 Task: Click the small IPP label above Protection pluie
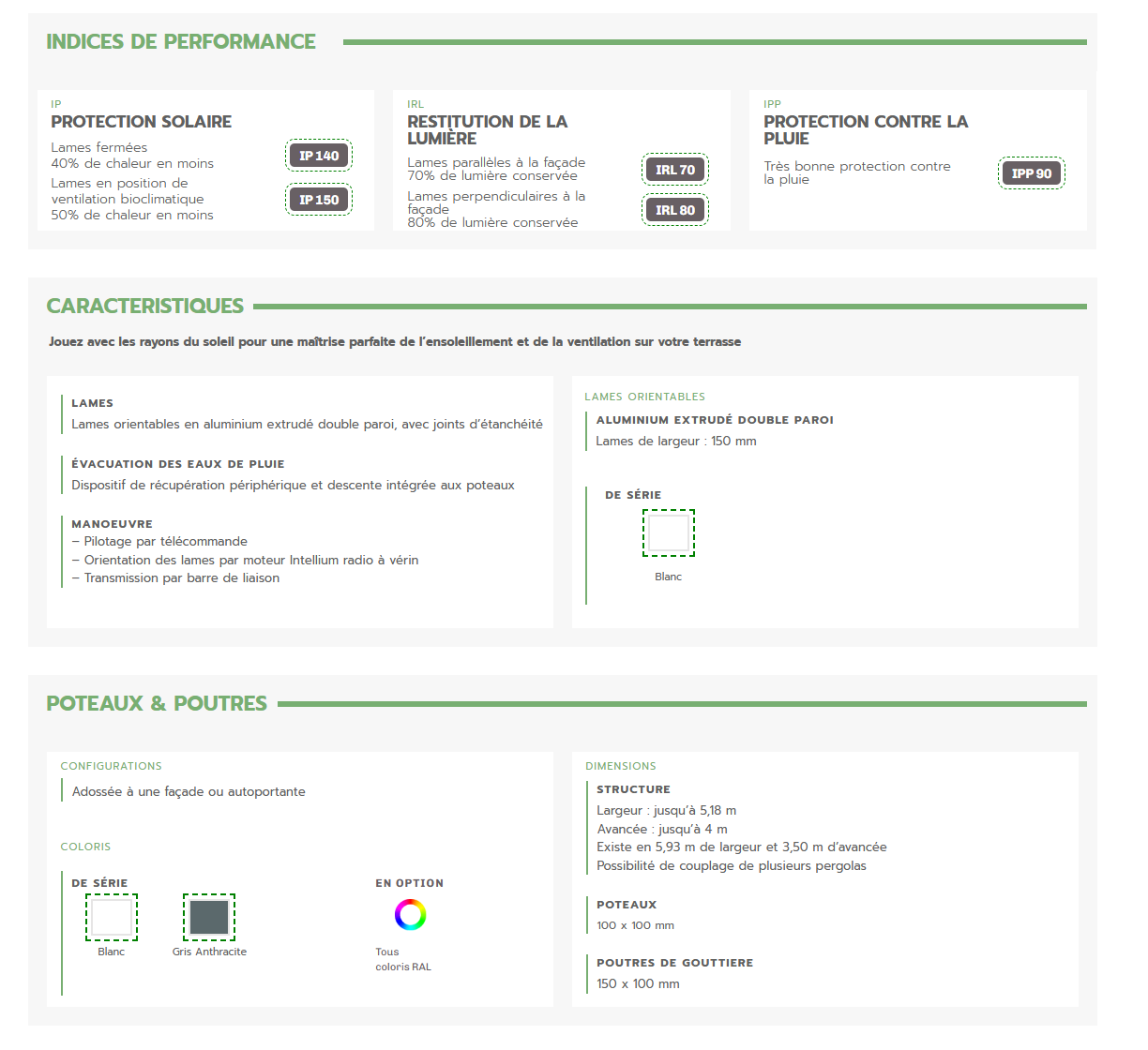772,104
